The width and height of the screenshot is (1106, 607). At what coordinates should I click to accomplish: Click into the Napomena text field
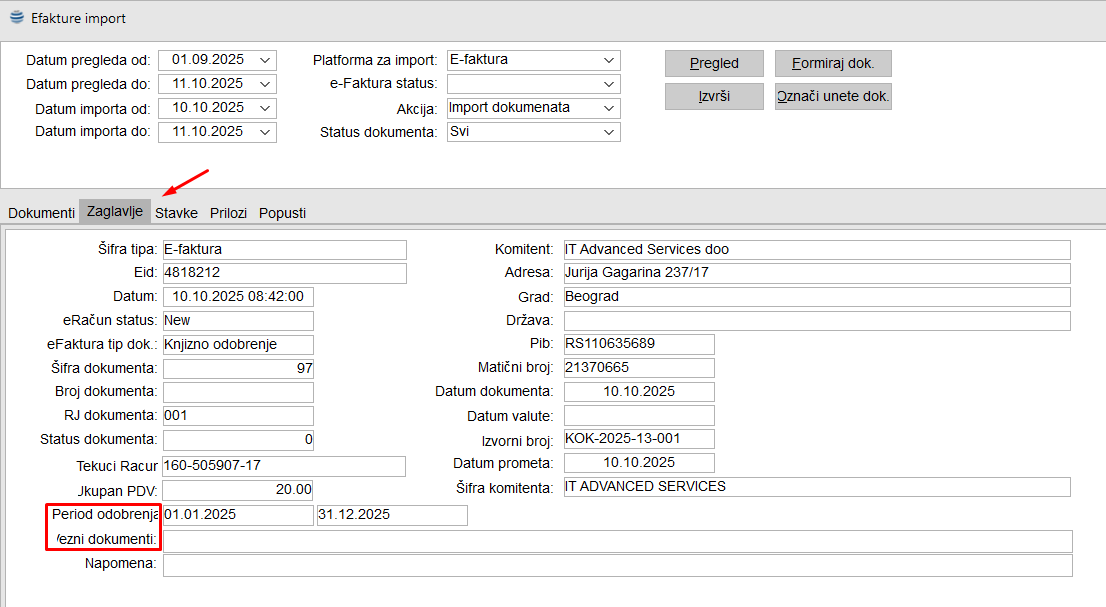(617, 565)
